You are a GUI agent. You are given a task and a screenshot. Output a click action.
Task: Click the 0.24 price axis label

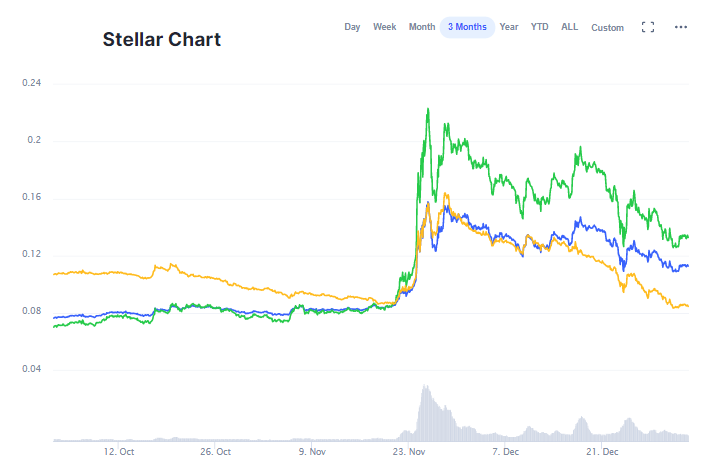(x=32, y=82)
